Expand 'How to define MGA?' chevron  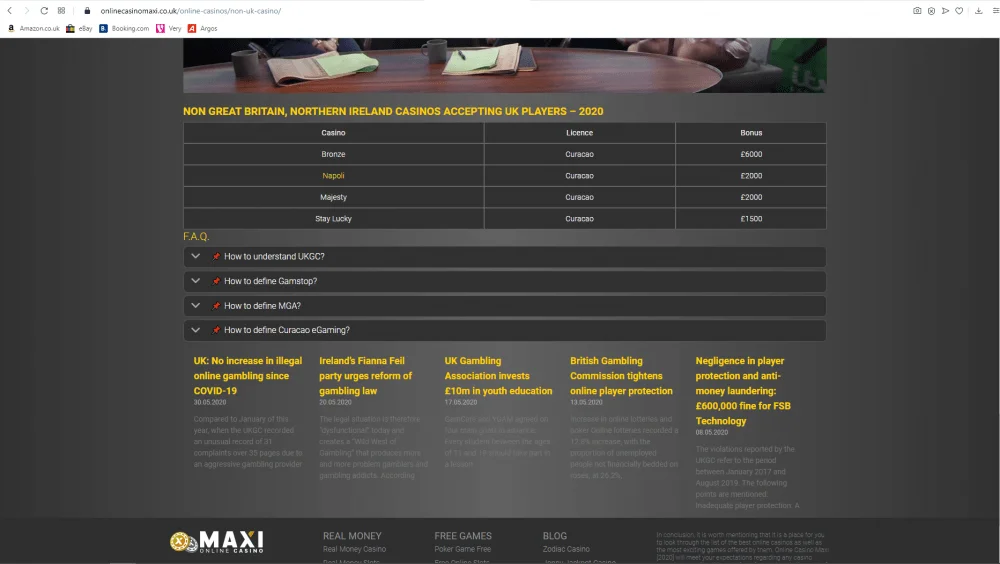pos(196,306)
